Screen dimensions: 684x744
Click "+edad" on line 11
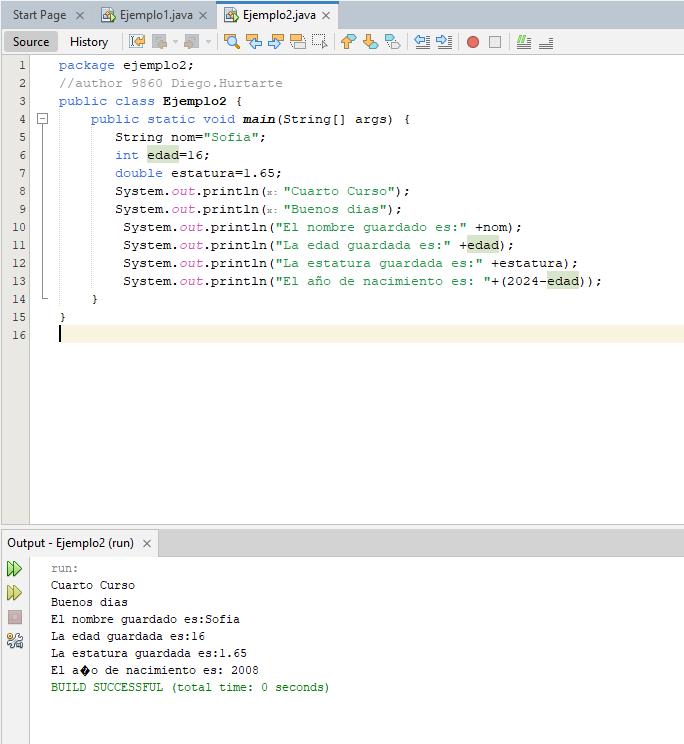click(x=479, y=245)
